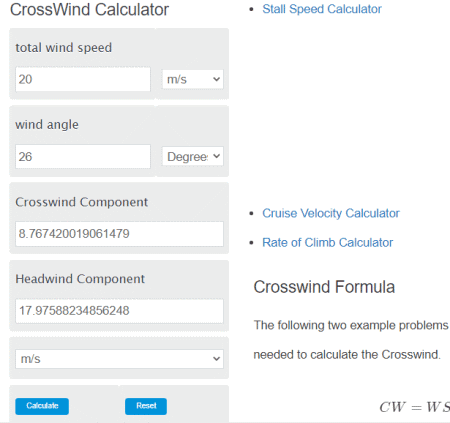Expand the output m/s units dropdown
Image resolution: width=450 pixels, height=423 pixels.
tap(119, 359)
